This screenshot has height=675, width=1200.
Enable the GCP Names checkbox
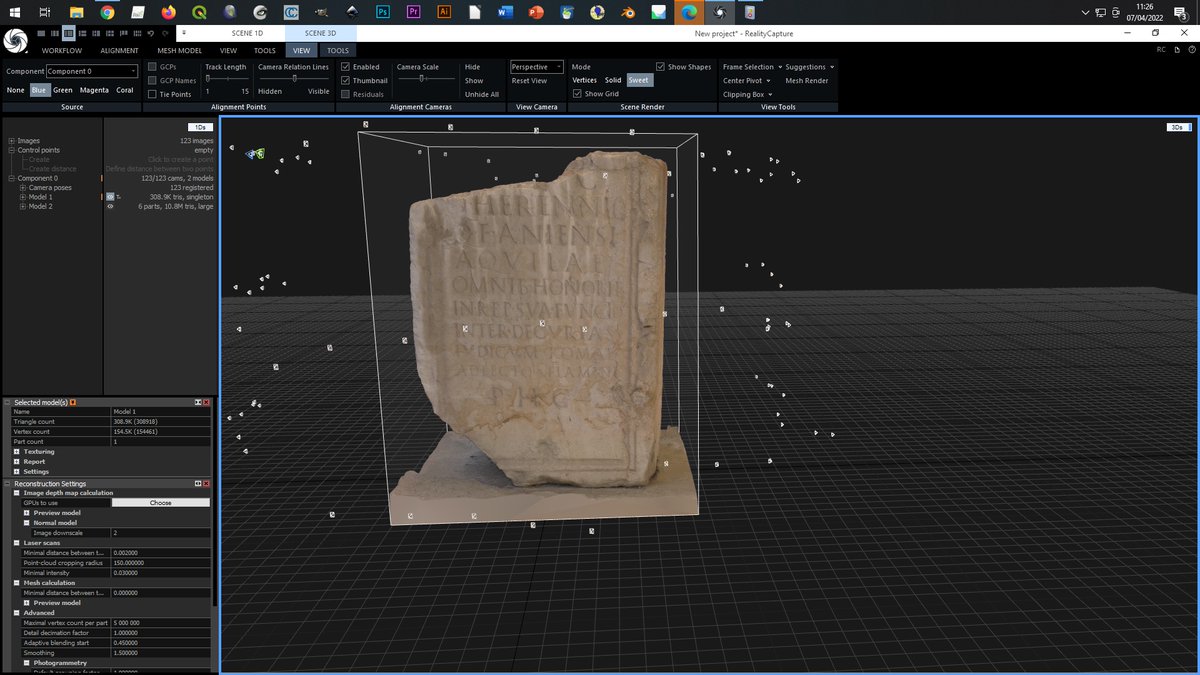pos(152,80)
